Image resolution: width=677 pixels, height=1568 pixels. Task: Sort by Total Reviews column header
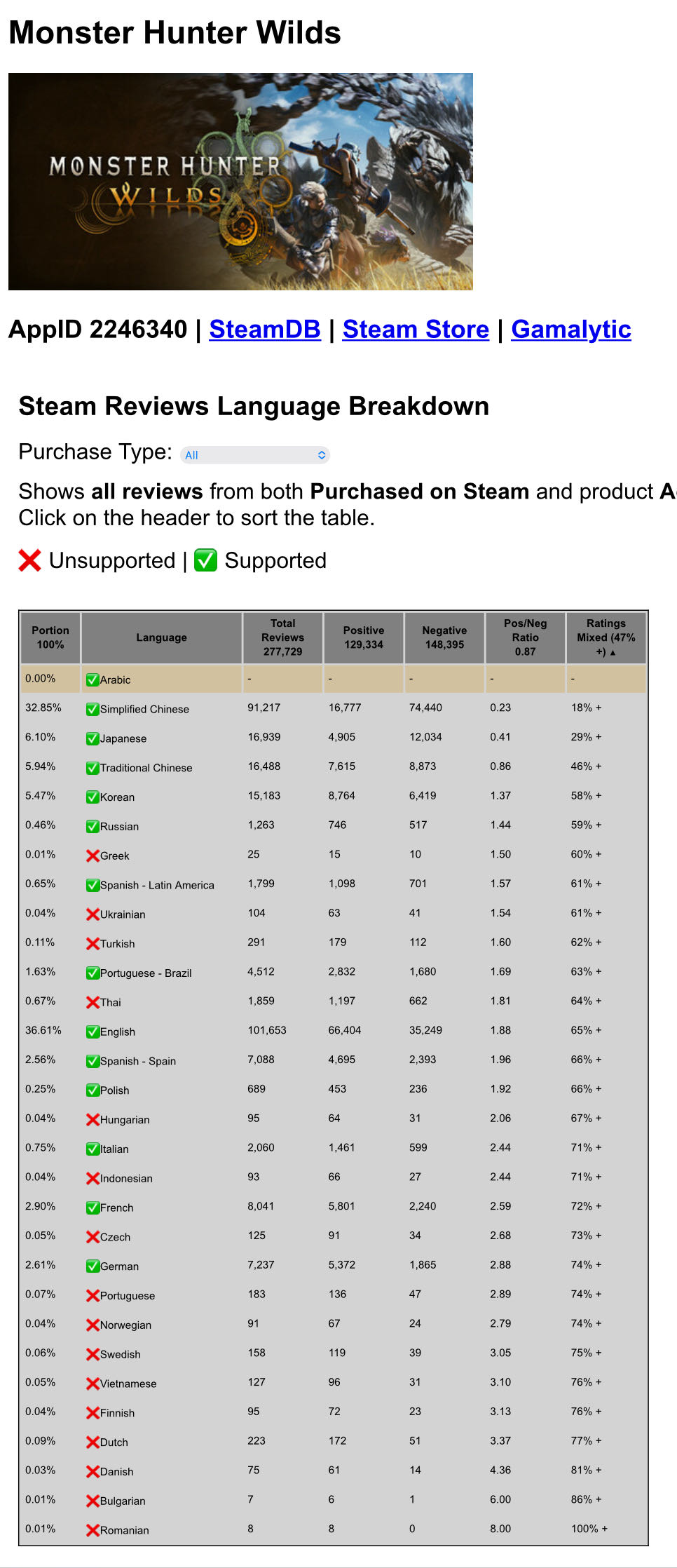click(282, 637)
